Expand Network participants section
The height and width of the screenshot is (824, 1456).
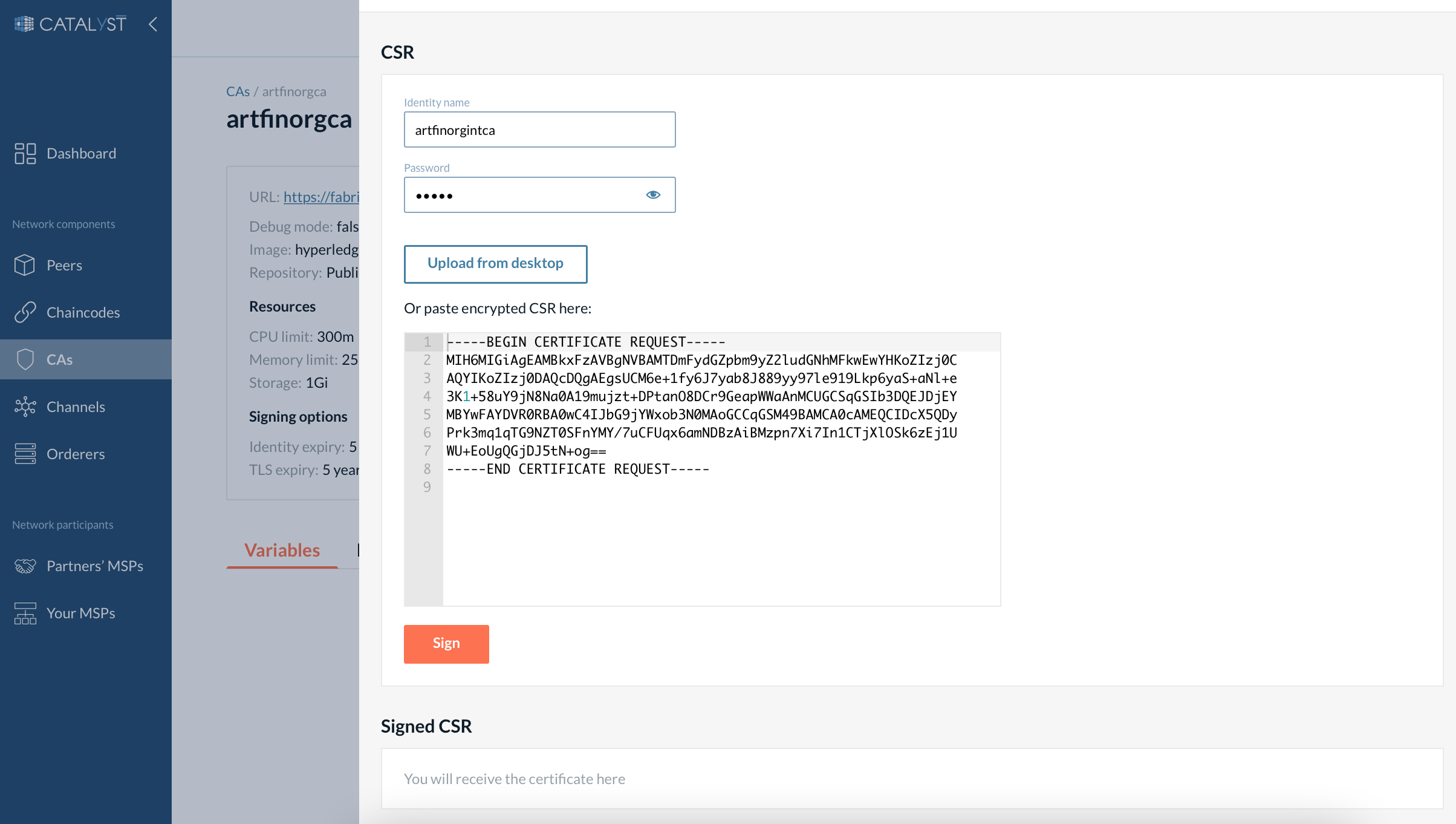(x=63, y=524)
